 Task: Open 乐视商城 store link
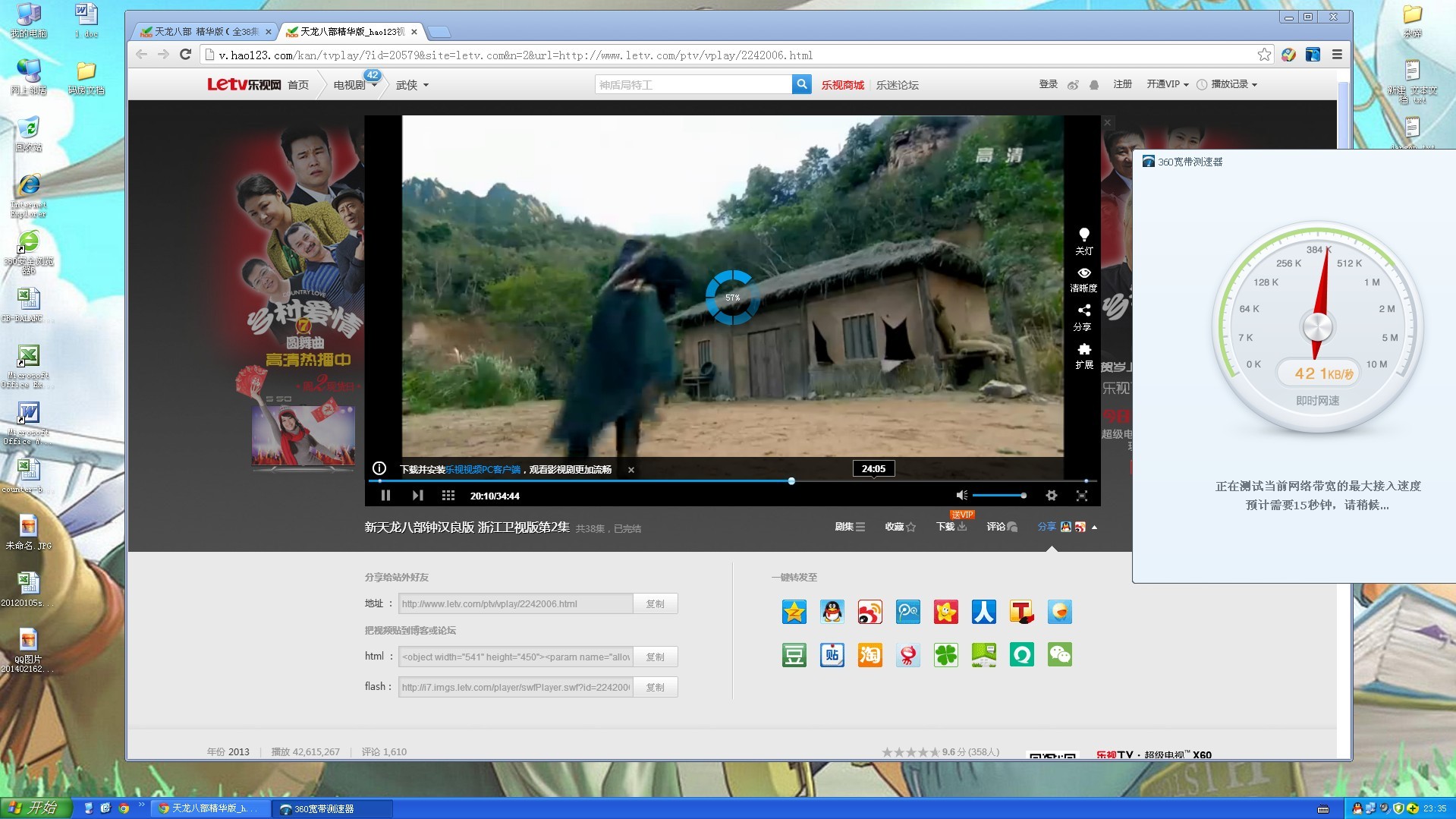click(842, 85)
